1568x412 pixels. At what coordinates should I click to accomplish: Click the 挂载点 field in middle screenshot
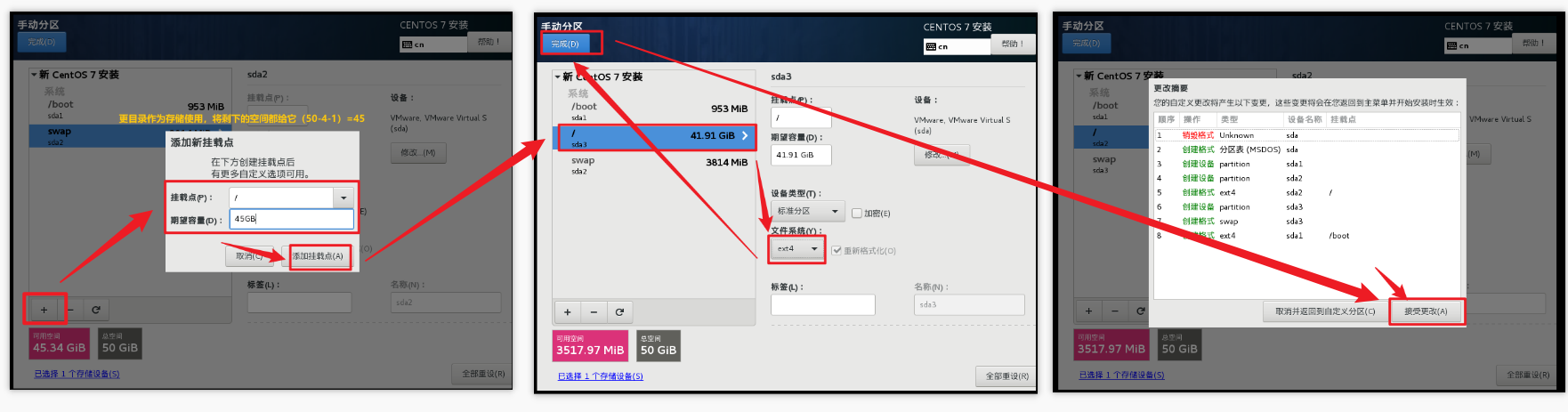point(801,117)
